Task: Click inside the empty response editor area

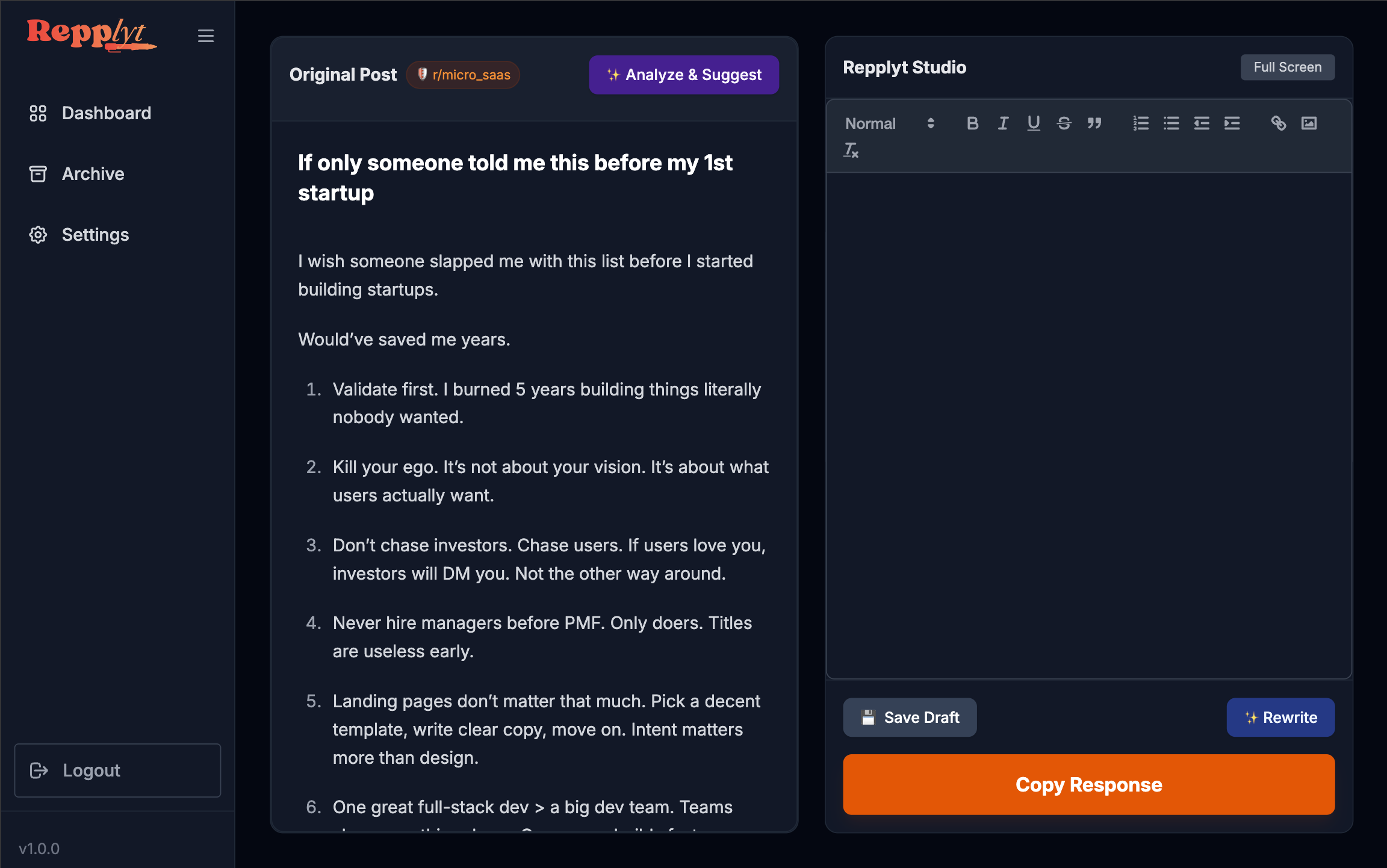Action: [x=1088, y=421]
